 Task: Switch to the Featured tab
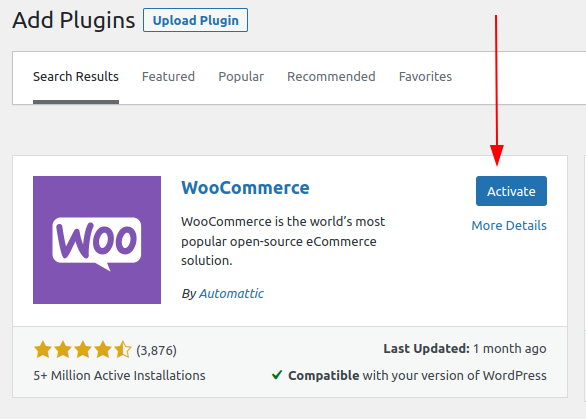tap(168, 77)
